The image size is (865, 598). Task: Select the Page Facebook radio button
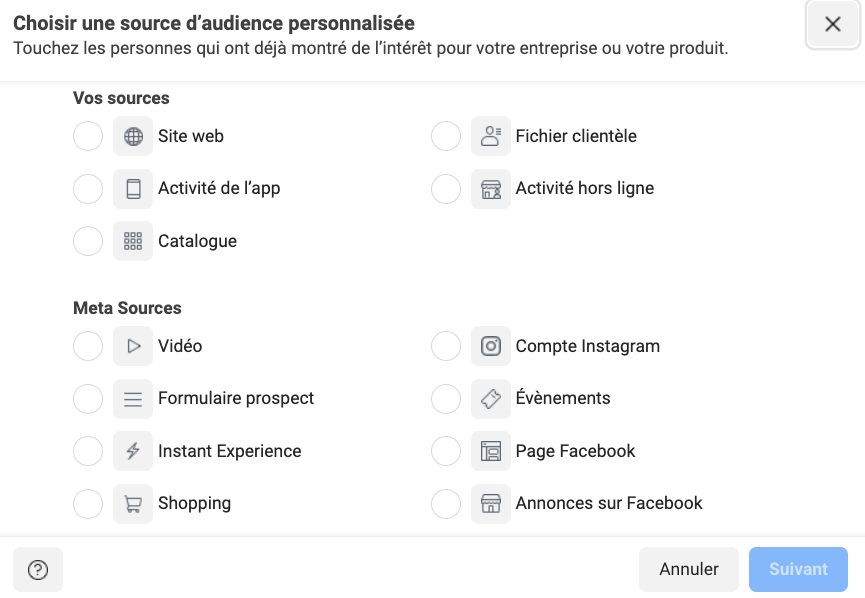pyautogui.click(x=446, y=451)
